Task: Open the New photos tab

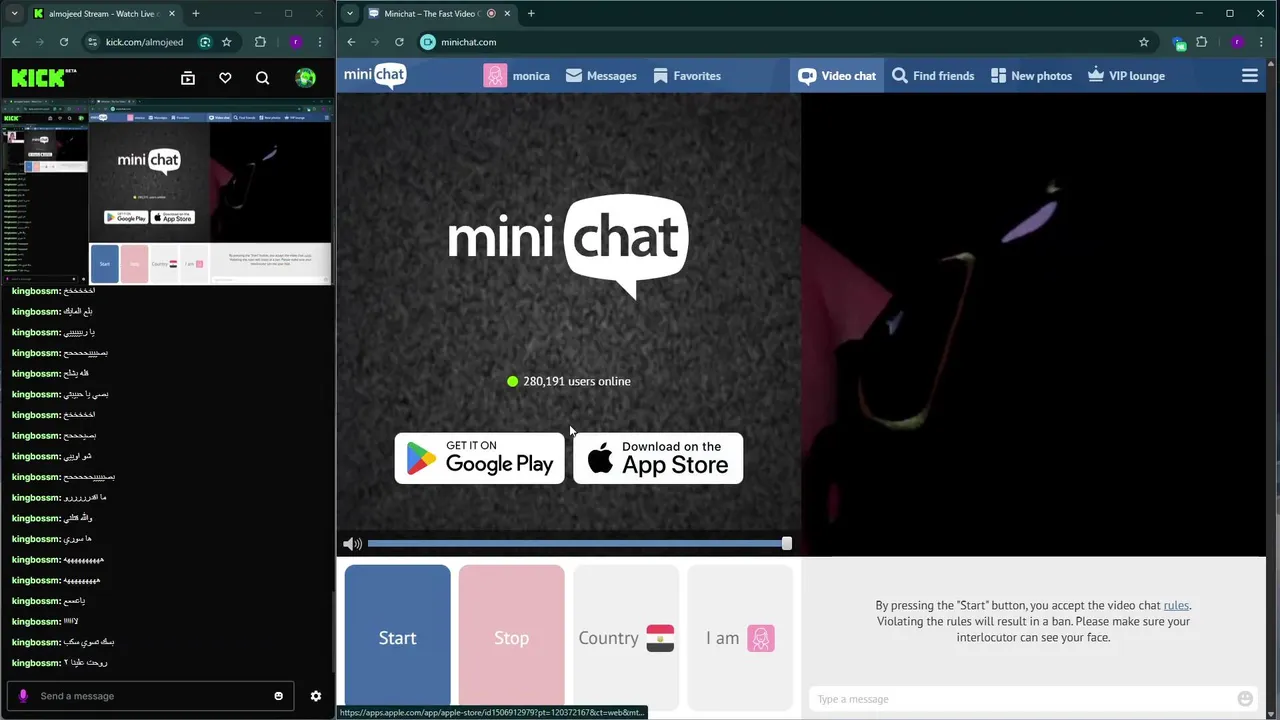Action: click(x=1031, y=76)
